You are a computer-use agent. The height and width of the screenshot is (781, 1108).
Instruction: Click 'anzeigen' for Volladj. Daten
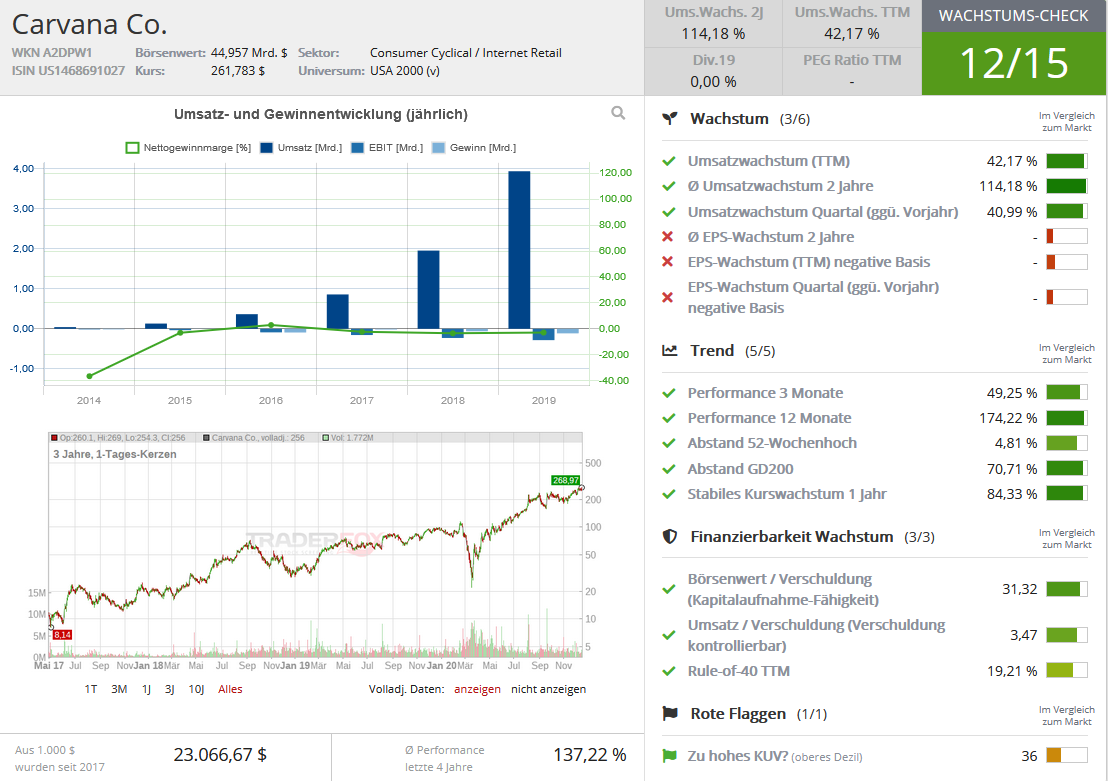click(477, 689)
